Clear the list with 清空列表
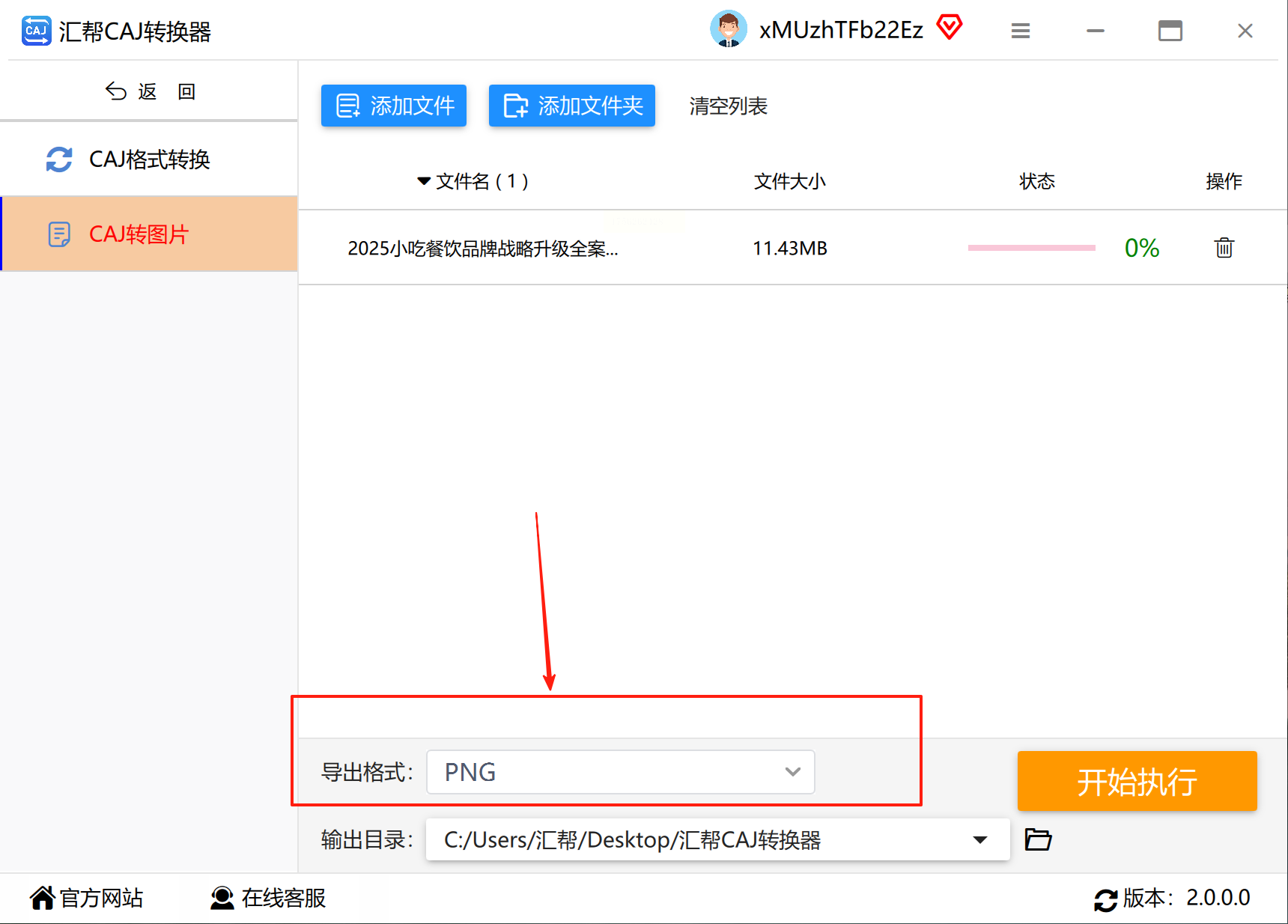 coord(728,106)
